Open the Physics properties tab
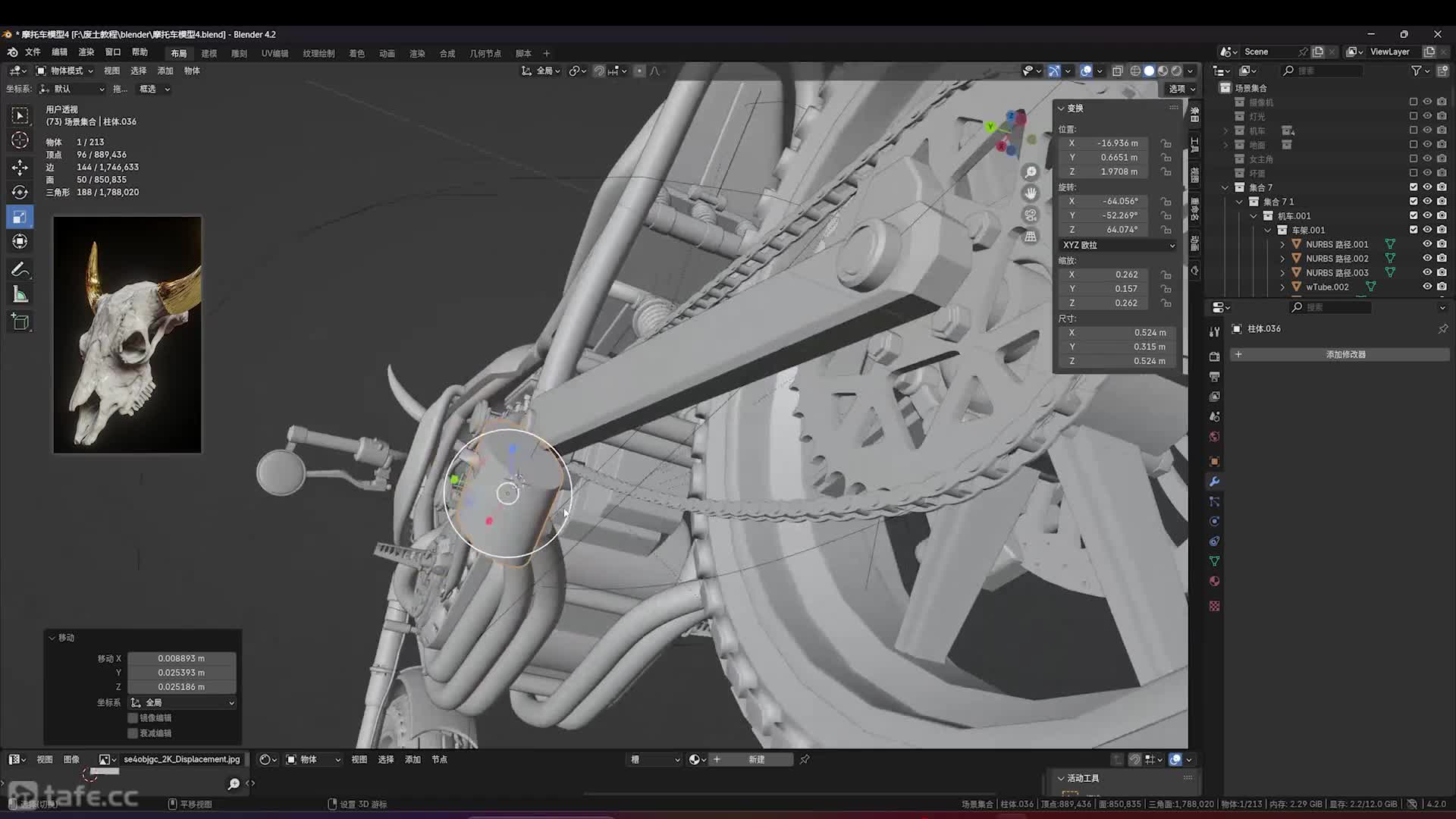1456x819 pixels. pyautogui.click(x=1214, y=522)
